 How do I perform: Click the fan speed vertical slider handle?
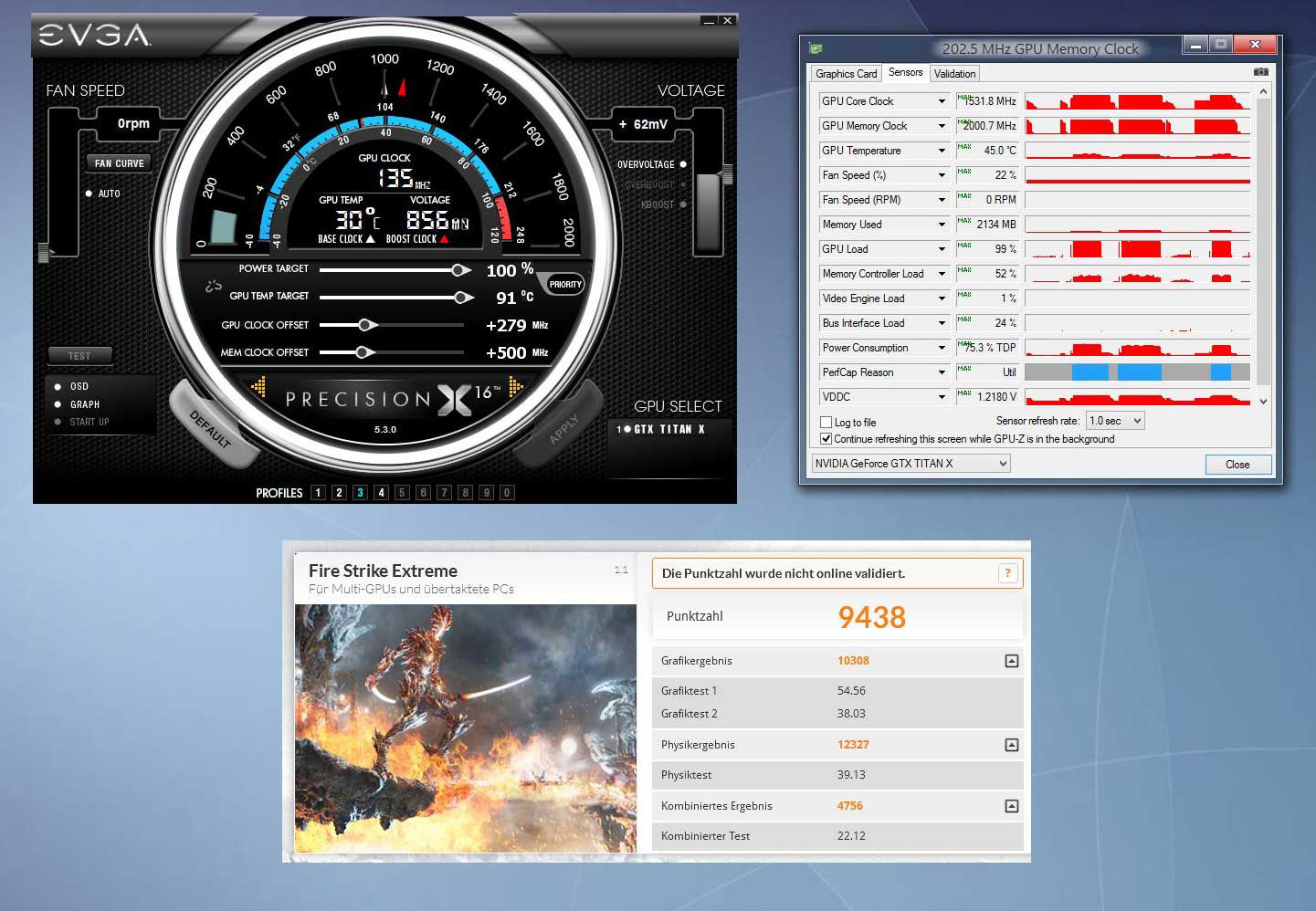pos(43,253)
